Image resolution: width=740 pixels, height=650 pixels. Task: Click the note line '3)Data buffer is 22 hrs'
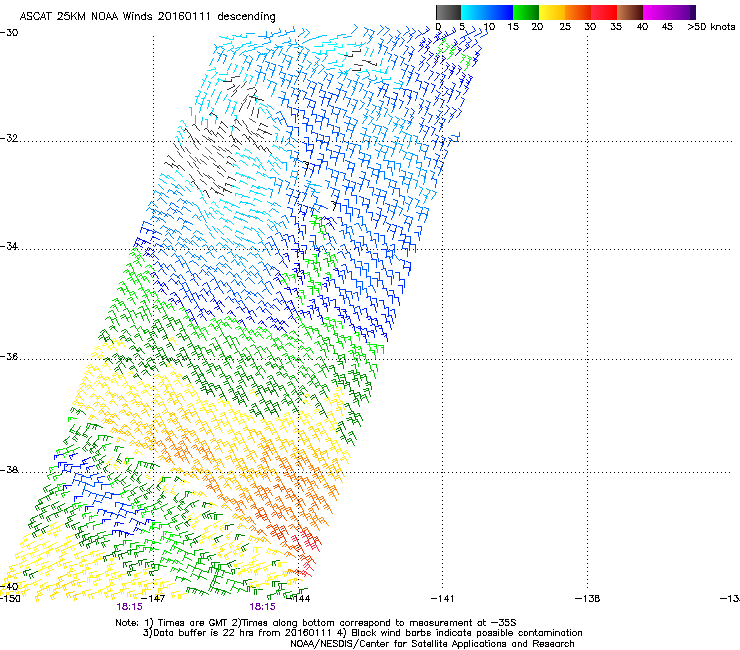[362, 633]
